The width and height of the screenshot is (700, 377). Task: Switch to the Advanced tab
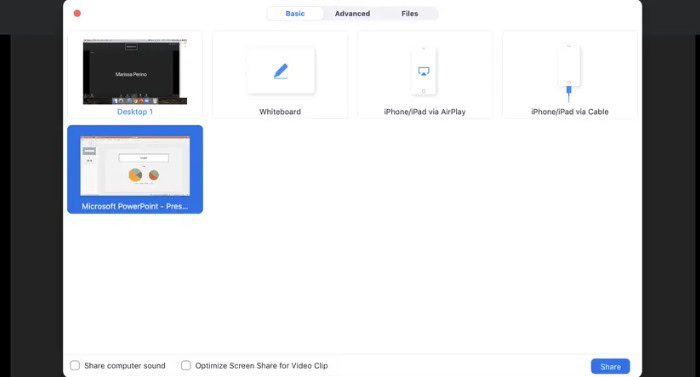point(352,13)
